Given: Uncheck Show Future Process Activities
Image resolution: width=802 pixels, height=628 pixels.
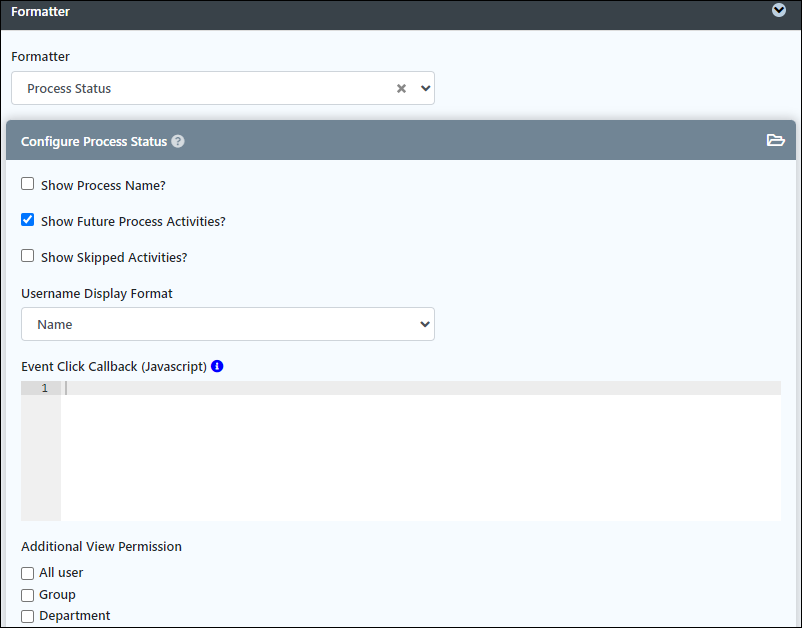Looking at the screenshot, I should tap(28, 220).
